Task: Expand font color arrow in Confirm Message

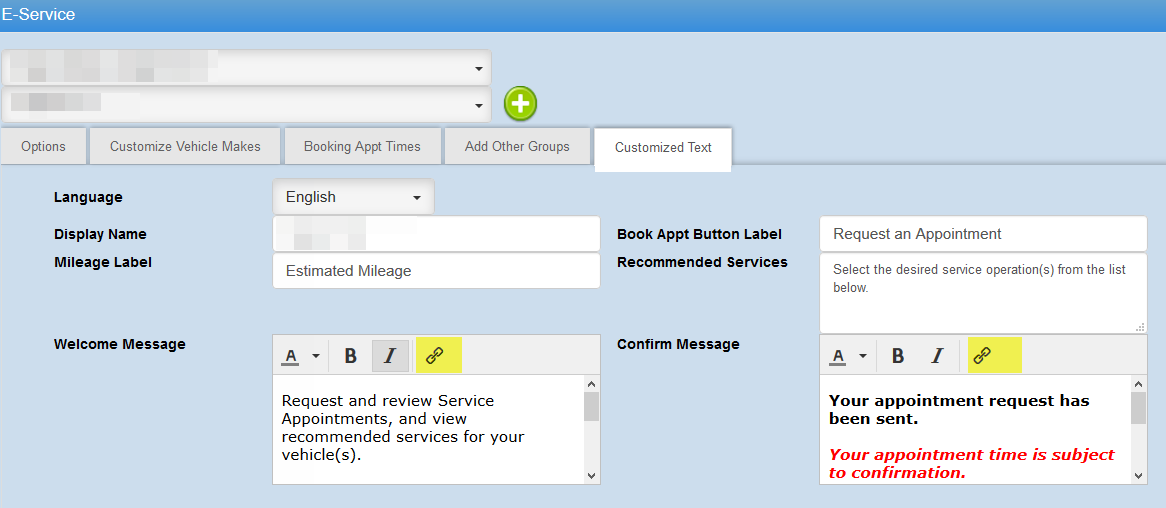Action: coord(863,356)
